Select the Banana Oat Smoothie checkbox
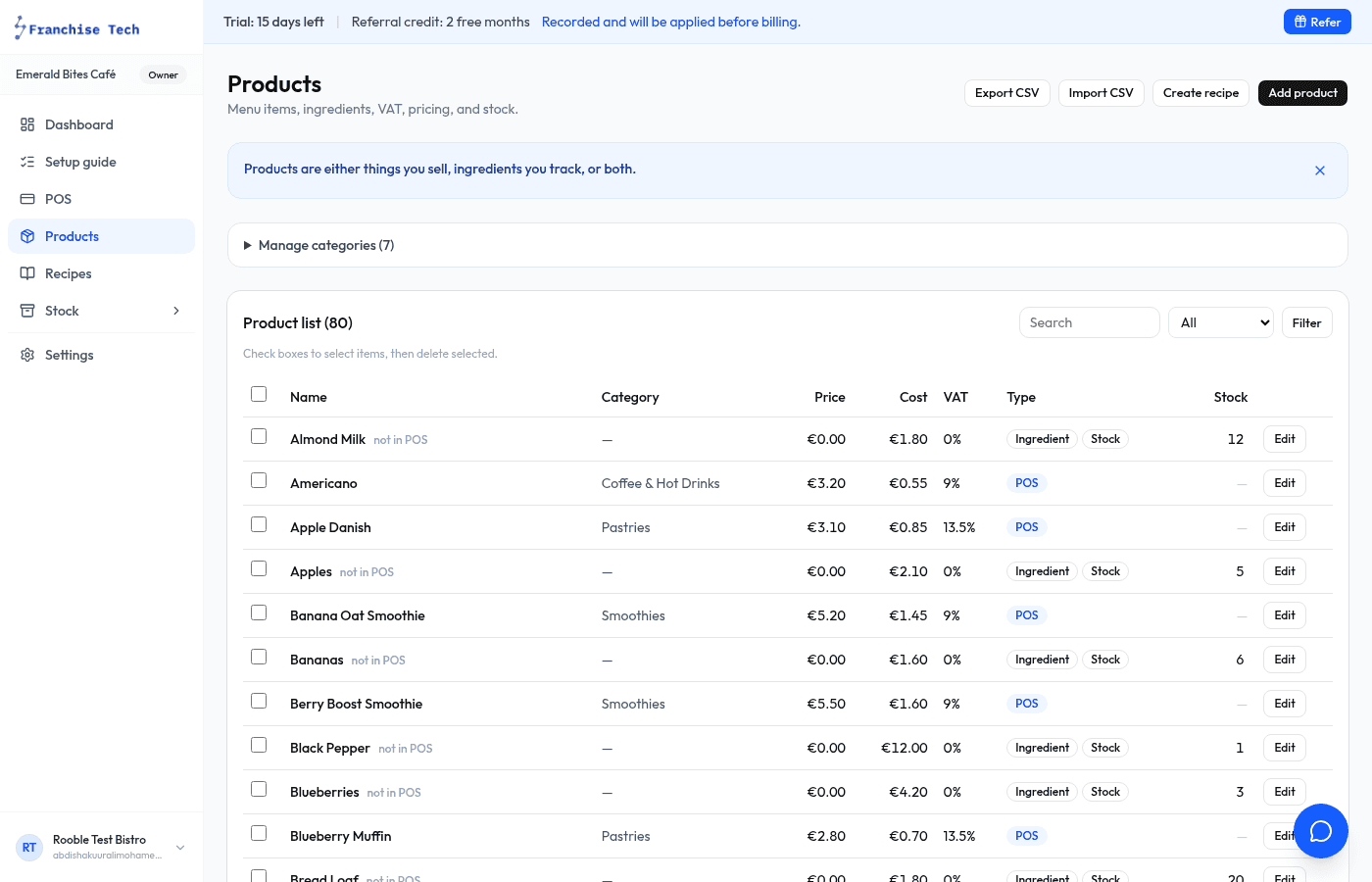 (x=259, y=612)
